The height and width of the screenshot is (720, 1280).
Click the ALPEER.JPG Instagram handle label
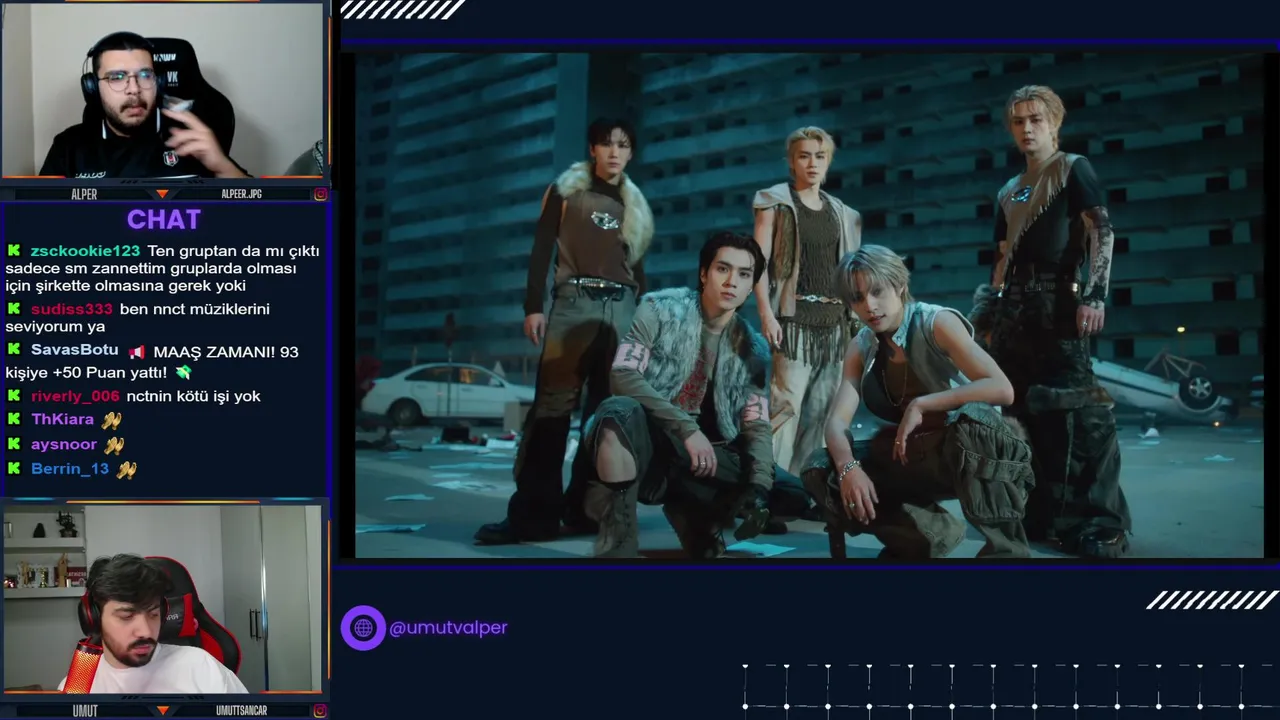click(x=241, y=194)
